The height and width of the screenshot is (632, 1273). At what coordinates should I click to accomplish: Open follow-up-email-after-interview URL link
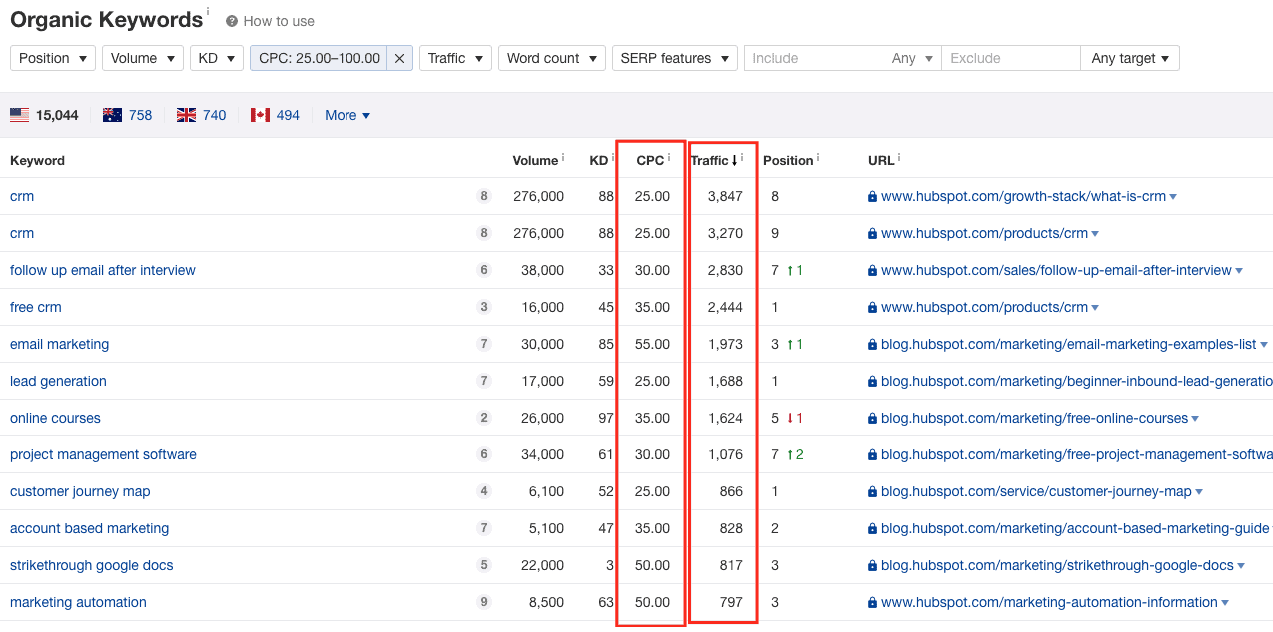tap(1056, 270)
